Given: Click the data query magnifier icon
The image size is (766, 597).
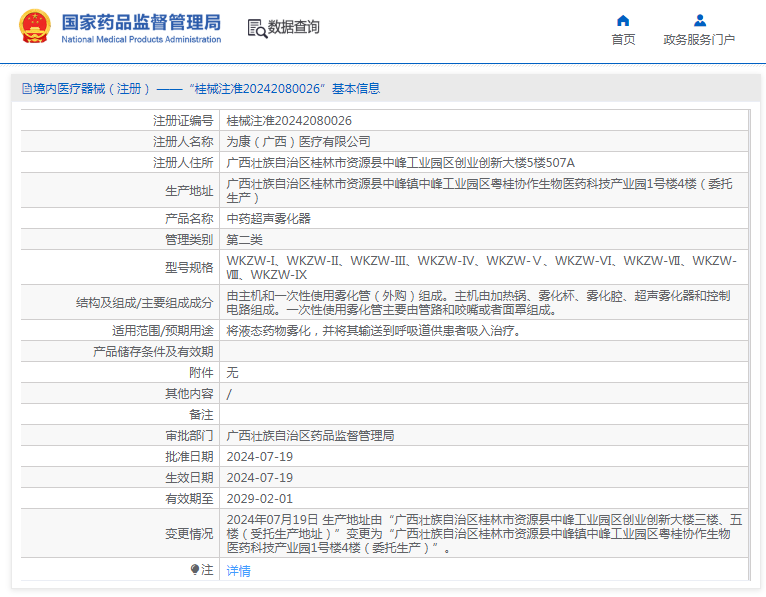Looking at the screenshot, I should pyautogui.click(x=257, y=28).
